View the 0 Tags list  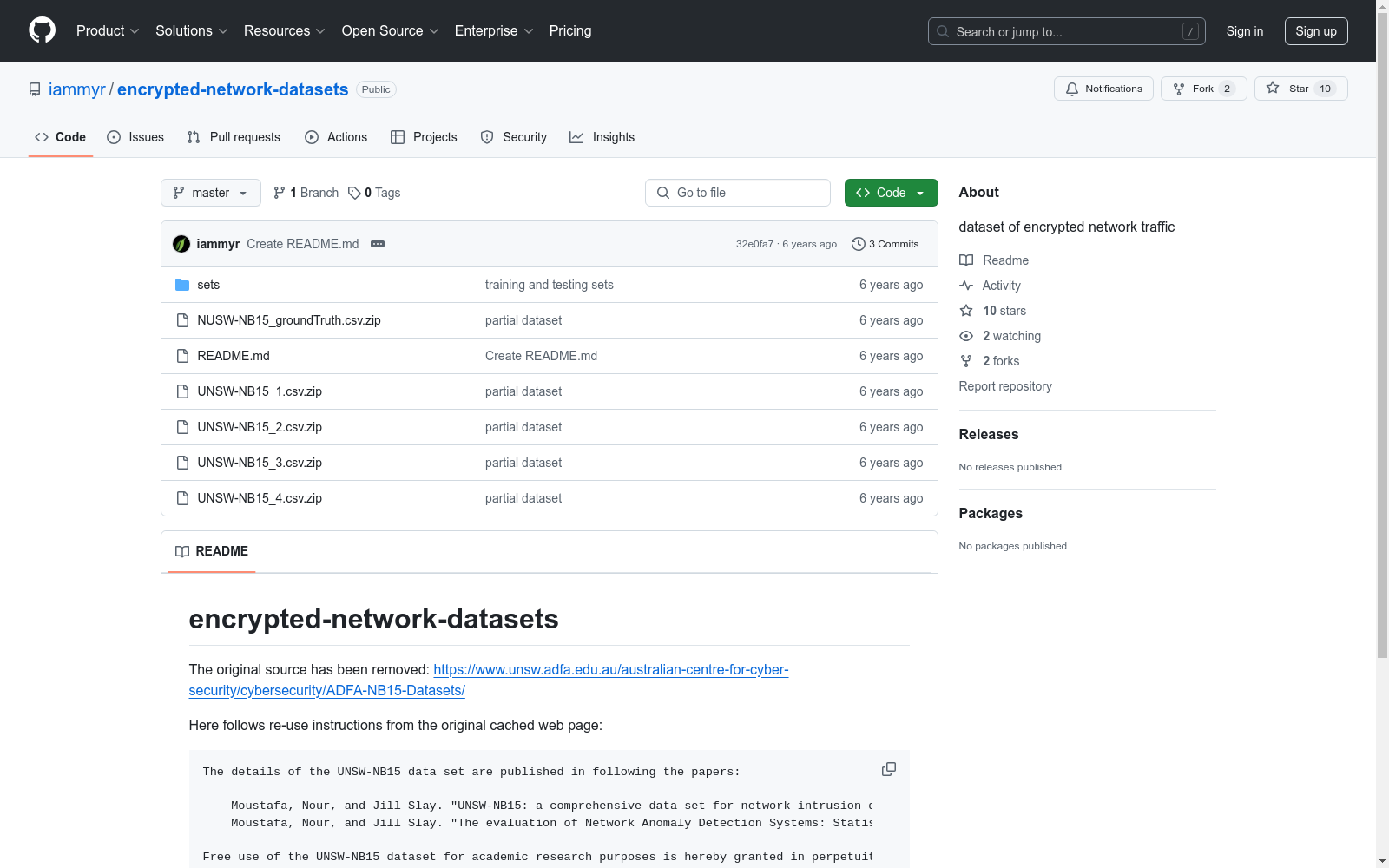click(374, 193)
